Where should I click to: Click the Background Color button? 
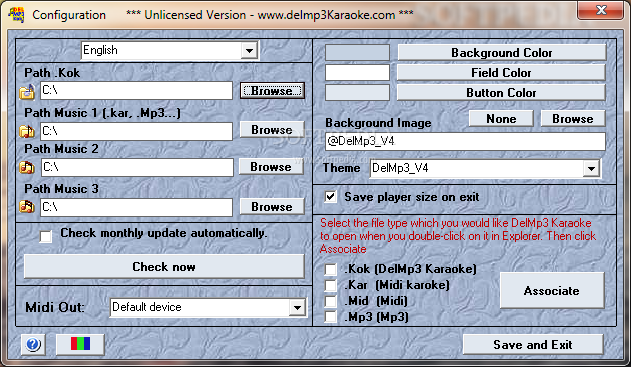[x=501, y=52]
